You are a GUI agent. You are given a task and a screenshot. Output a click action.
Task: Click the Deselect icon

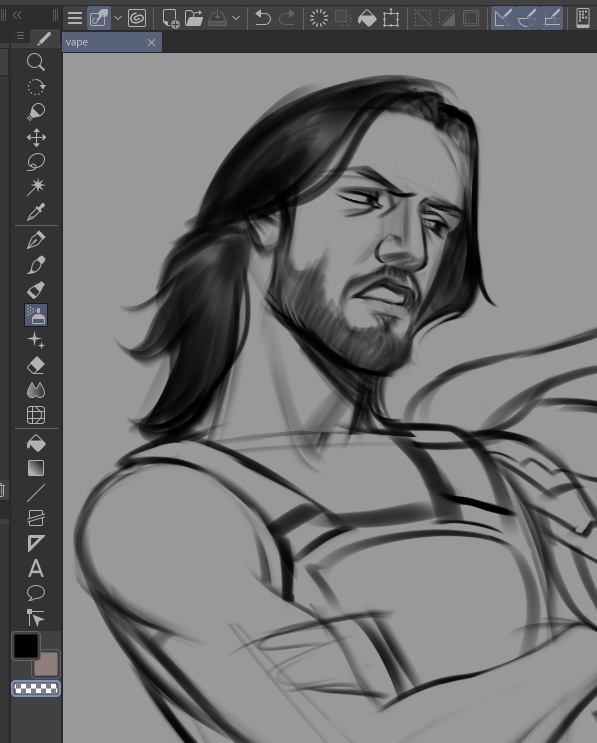(x=423, y=18)
